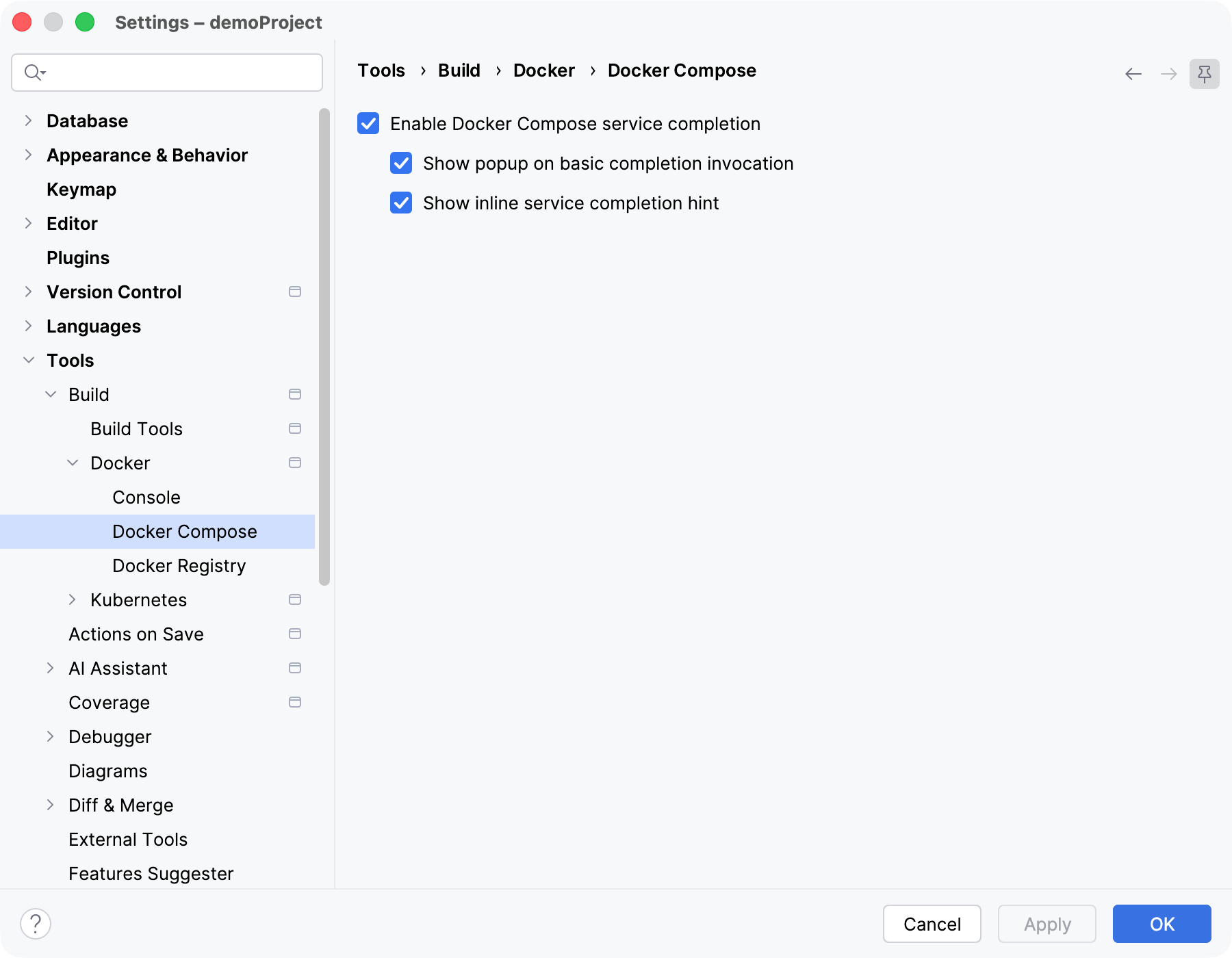1232x958 pixels.
Task: Uncheck Show inline service completion hint
Action: 401,203
